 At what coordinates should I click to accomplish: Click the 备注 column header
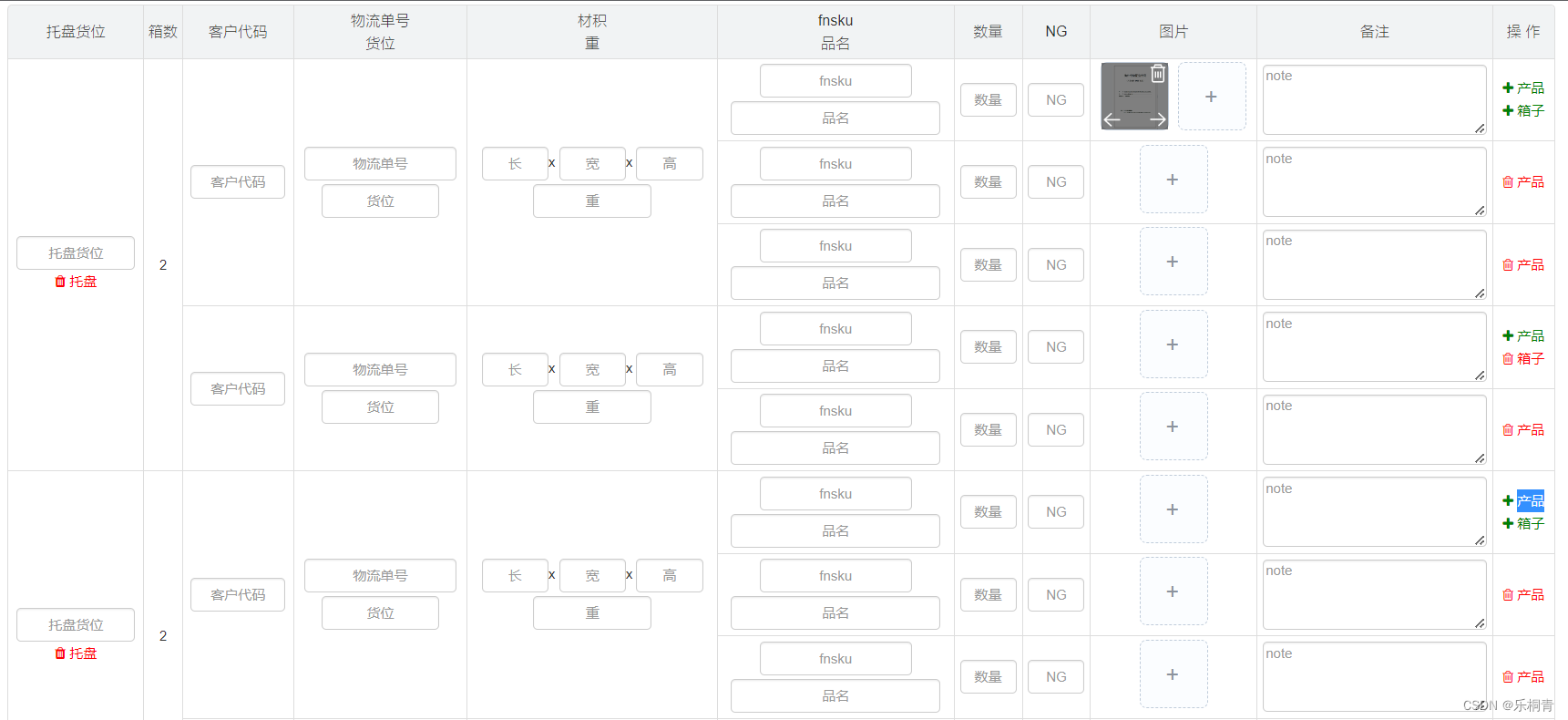coord(1375,32)
